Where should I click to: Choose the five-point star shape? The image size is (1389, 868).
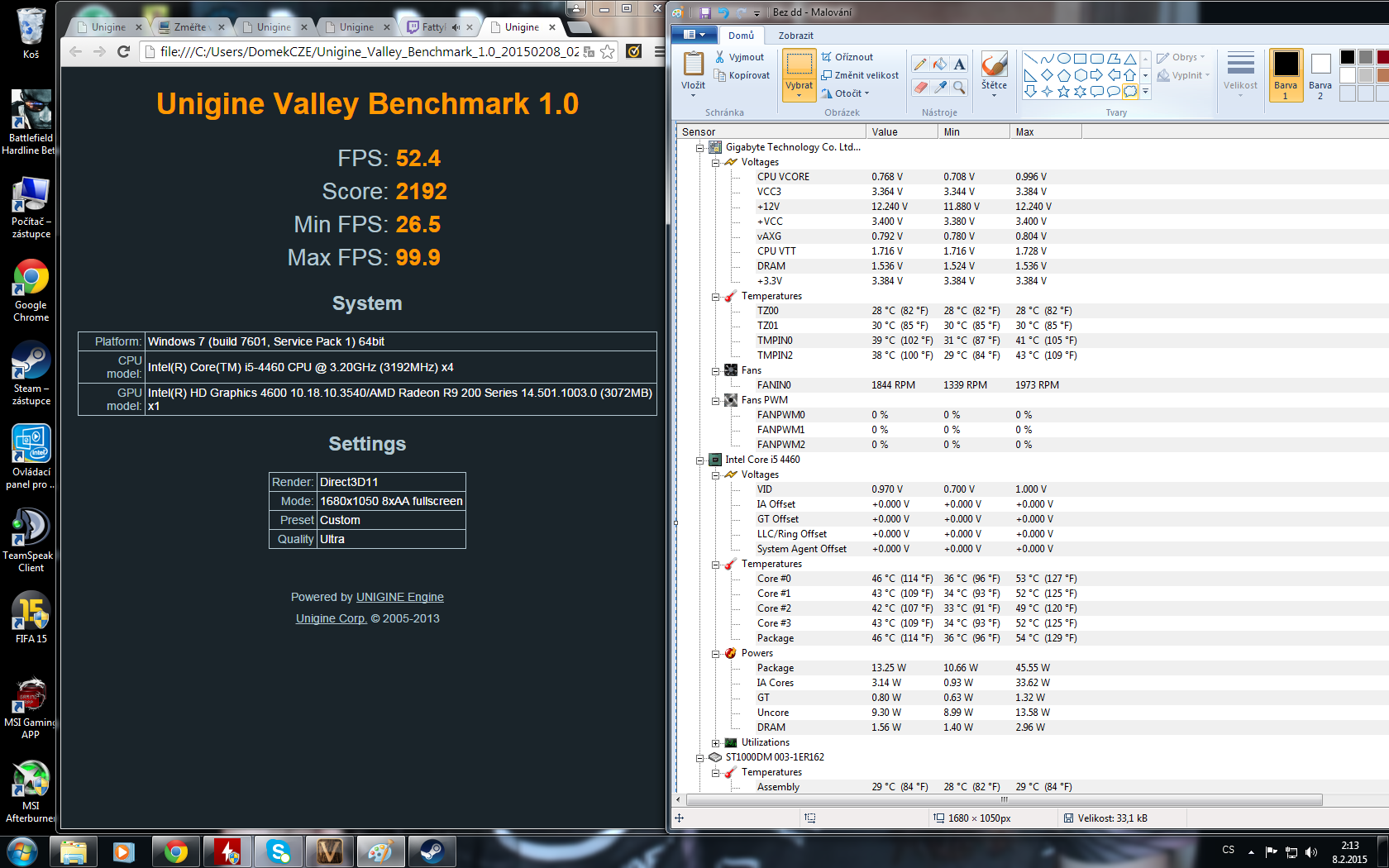[1064, 92]
